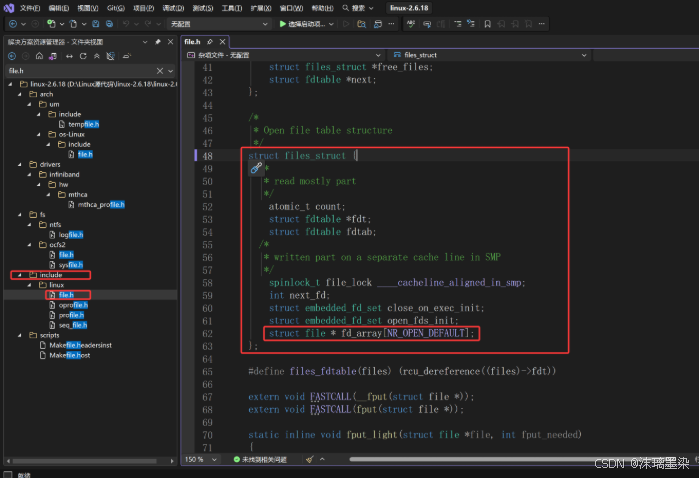The width and height of the screenshot is (699, 478).
Task: Click the sync with active document icon
Action: (69, 56)
